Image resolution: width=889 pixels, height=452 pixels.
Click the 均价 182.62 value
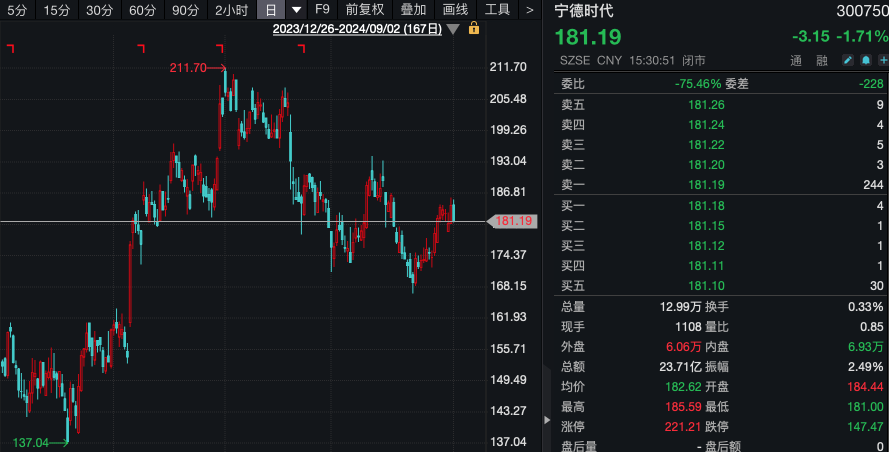coord(683,387)
